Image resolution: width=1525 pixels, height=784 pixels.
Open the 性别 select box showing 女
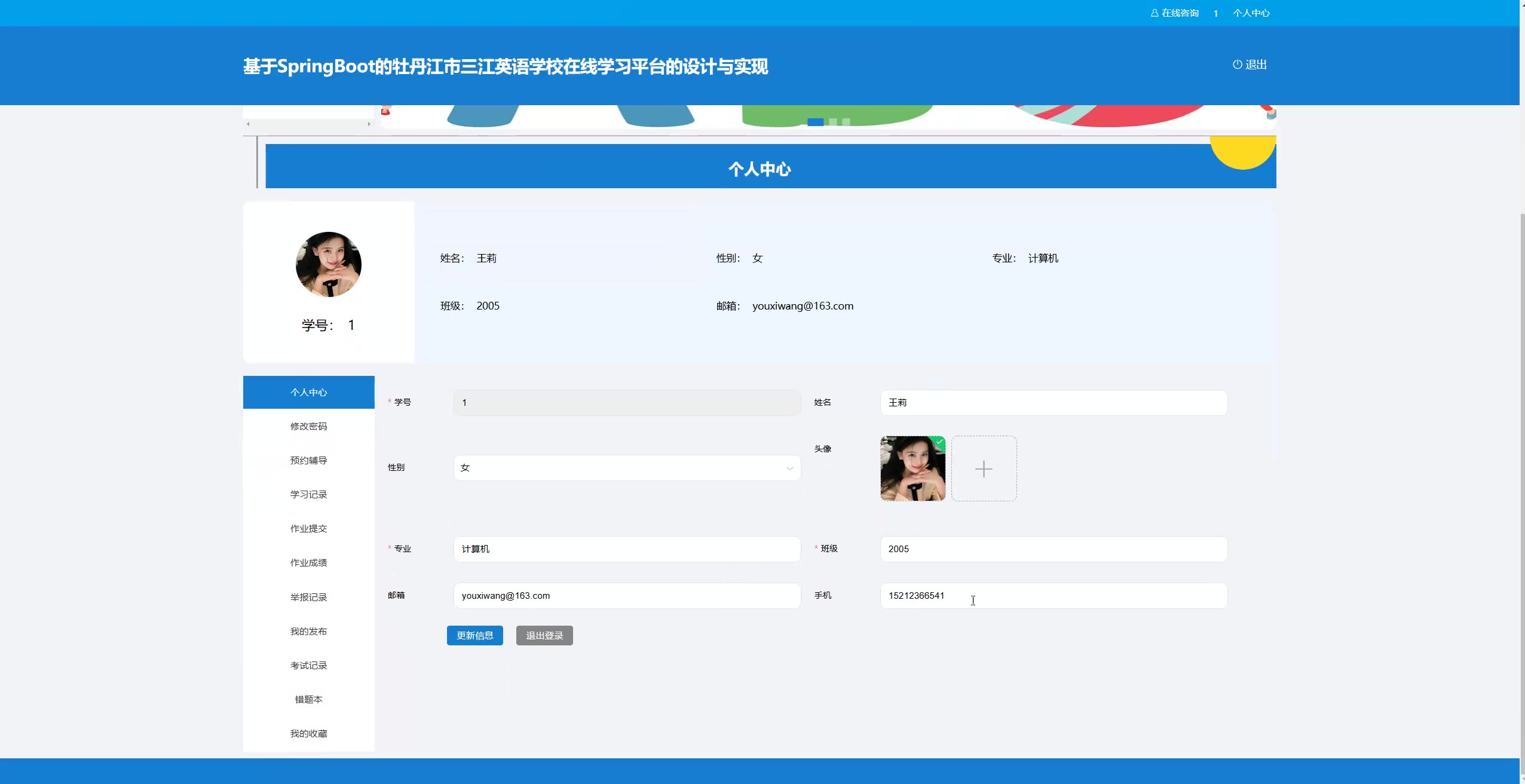621,468
